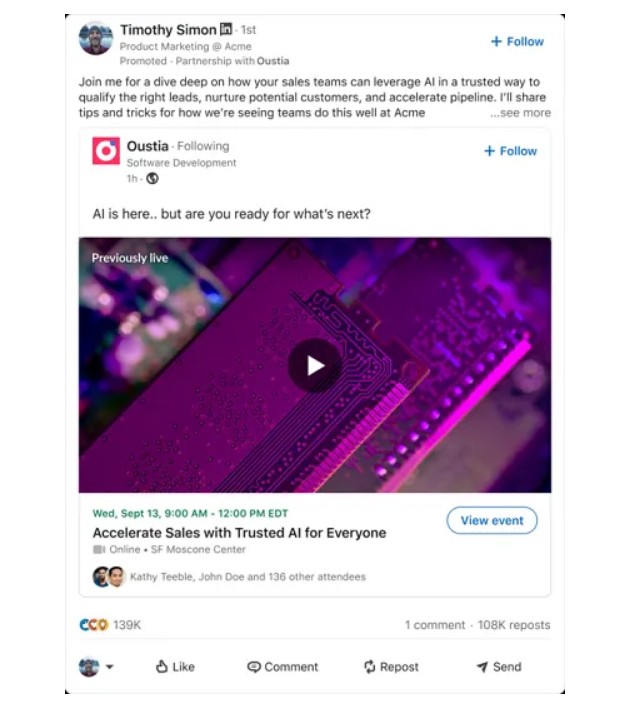Click the View event button
619x716 pixels.
click(x=491, y=520)
